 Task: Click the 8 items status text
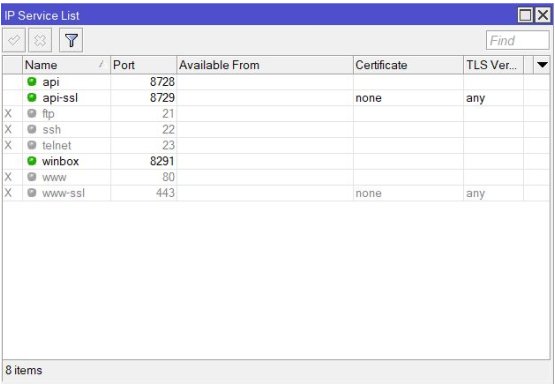(x=24, y=370)
